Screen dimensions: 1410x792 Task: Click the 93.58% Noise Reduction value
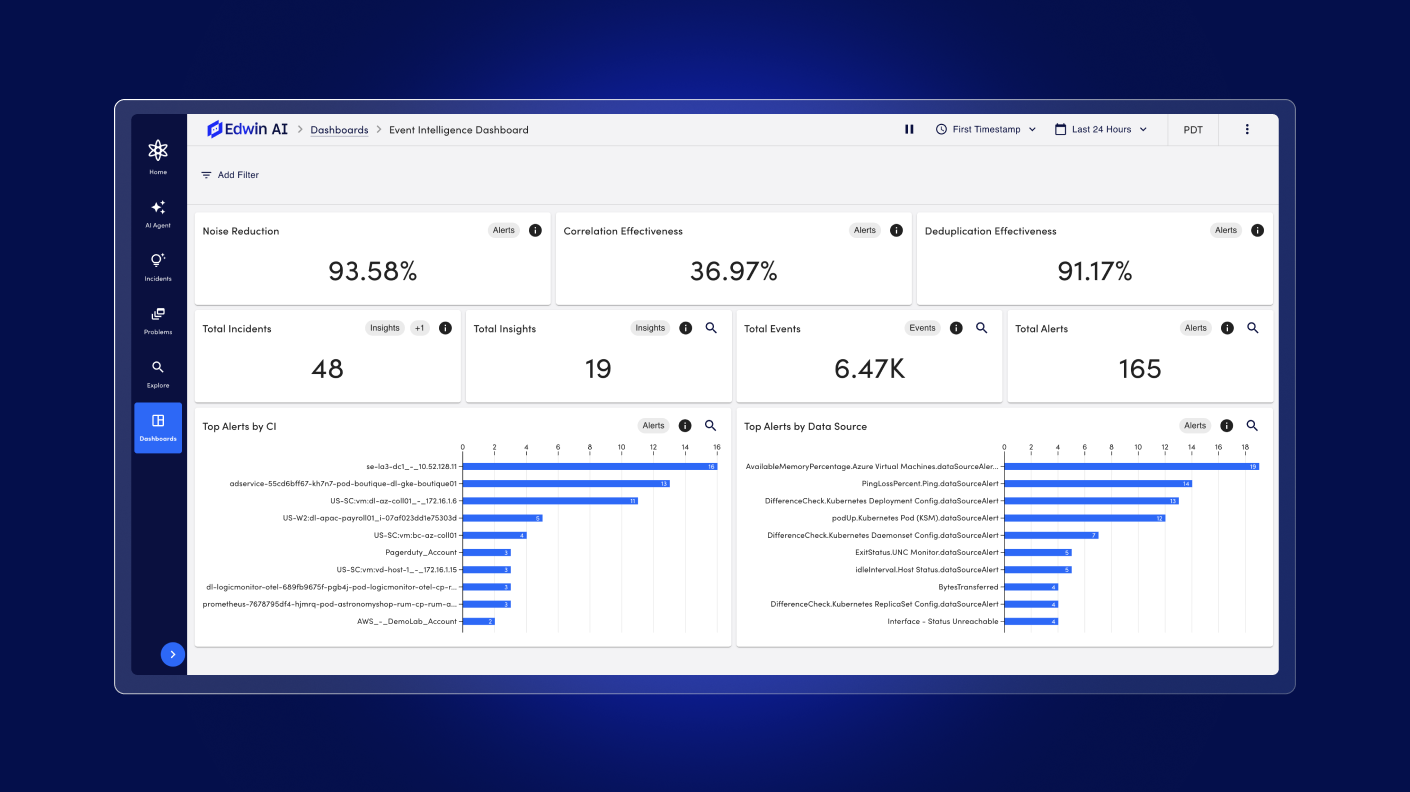coord(373,271)
